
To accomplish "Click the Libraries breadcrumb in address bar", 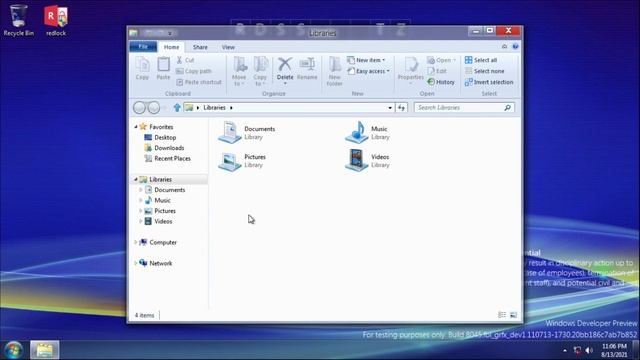I will point(214,108).
